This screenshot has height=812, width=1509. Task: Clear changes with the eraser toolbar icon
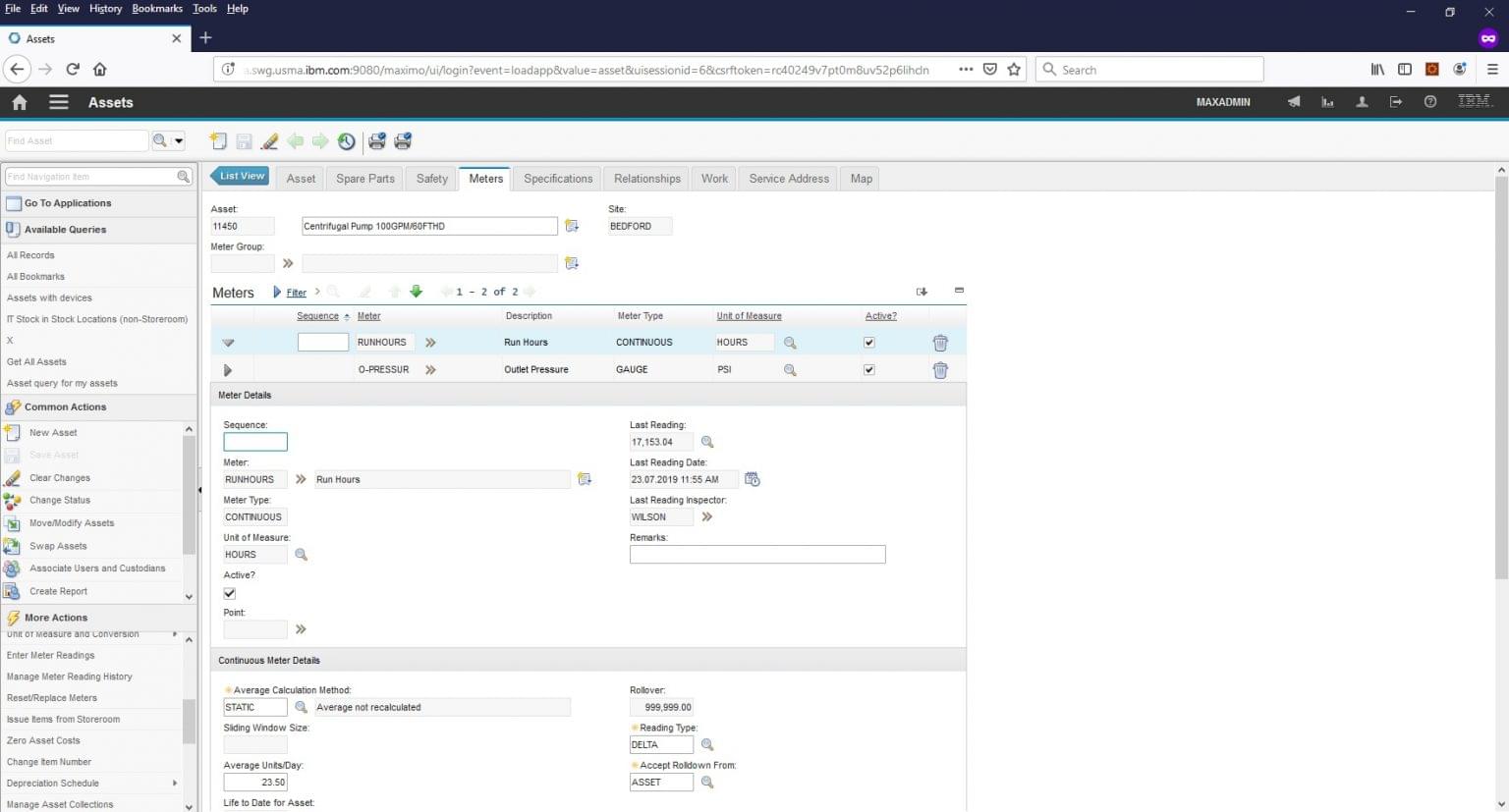click(x=270, y=141)
